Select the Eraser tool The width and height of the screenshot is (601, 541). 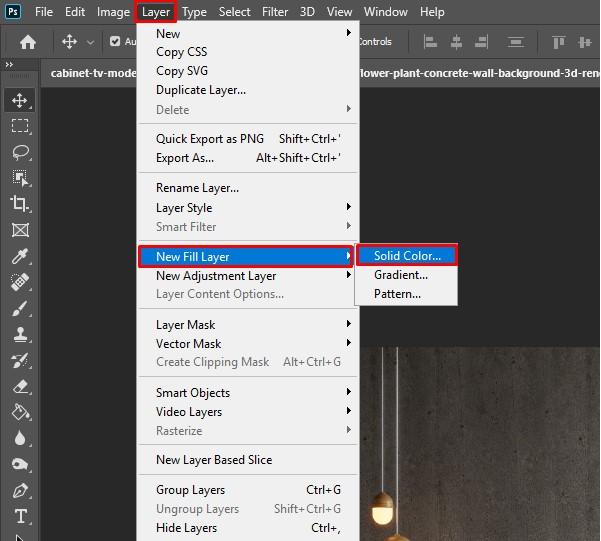click(21, 386)
